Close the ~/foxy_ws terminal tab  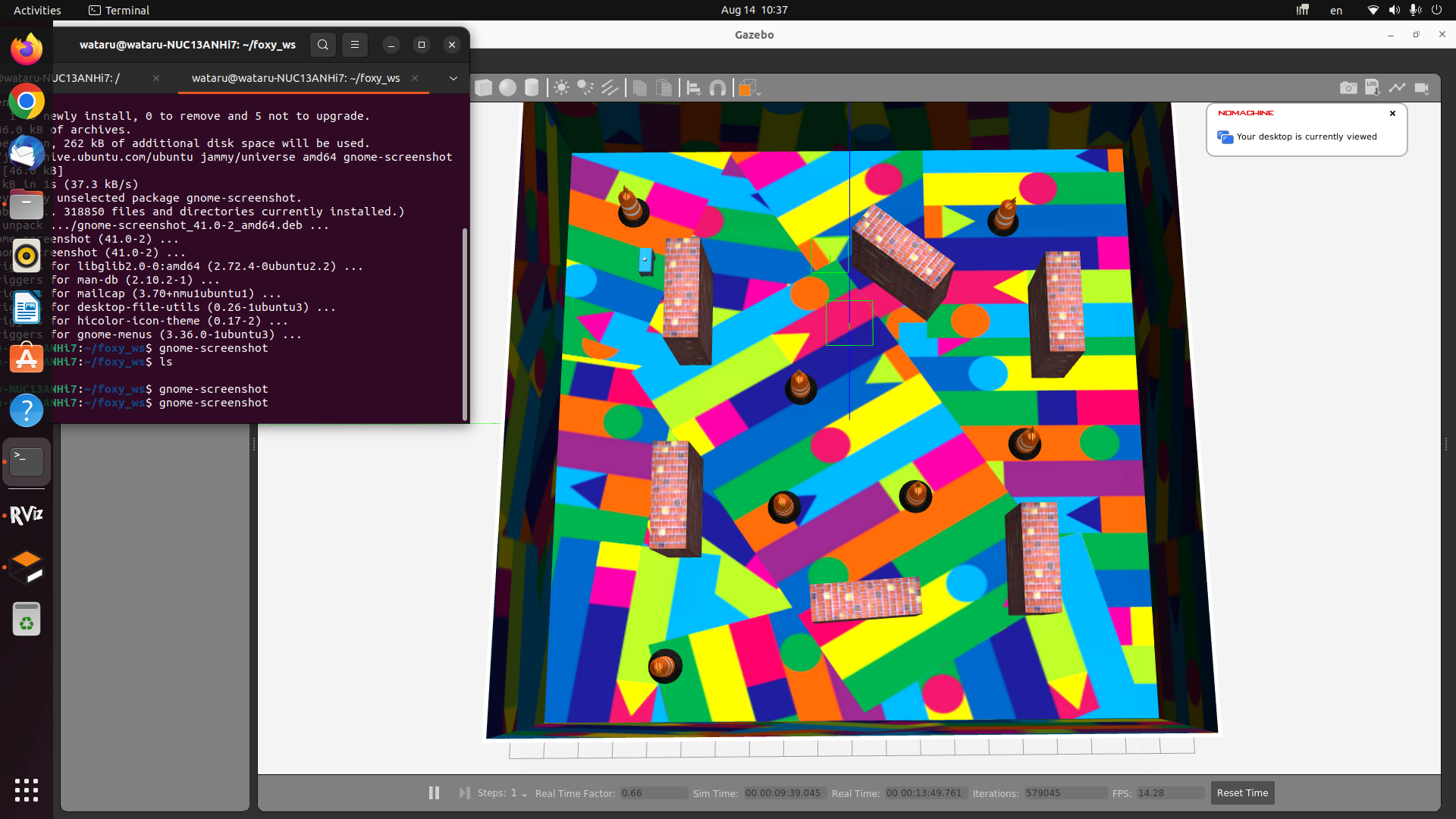415,78
